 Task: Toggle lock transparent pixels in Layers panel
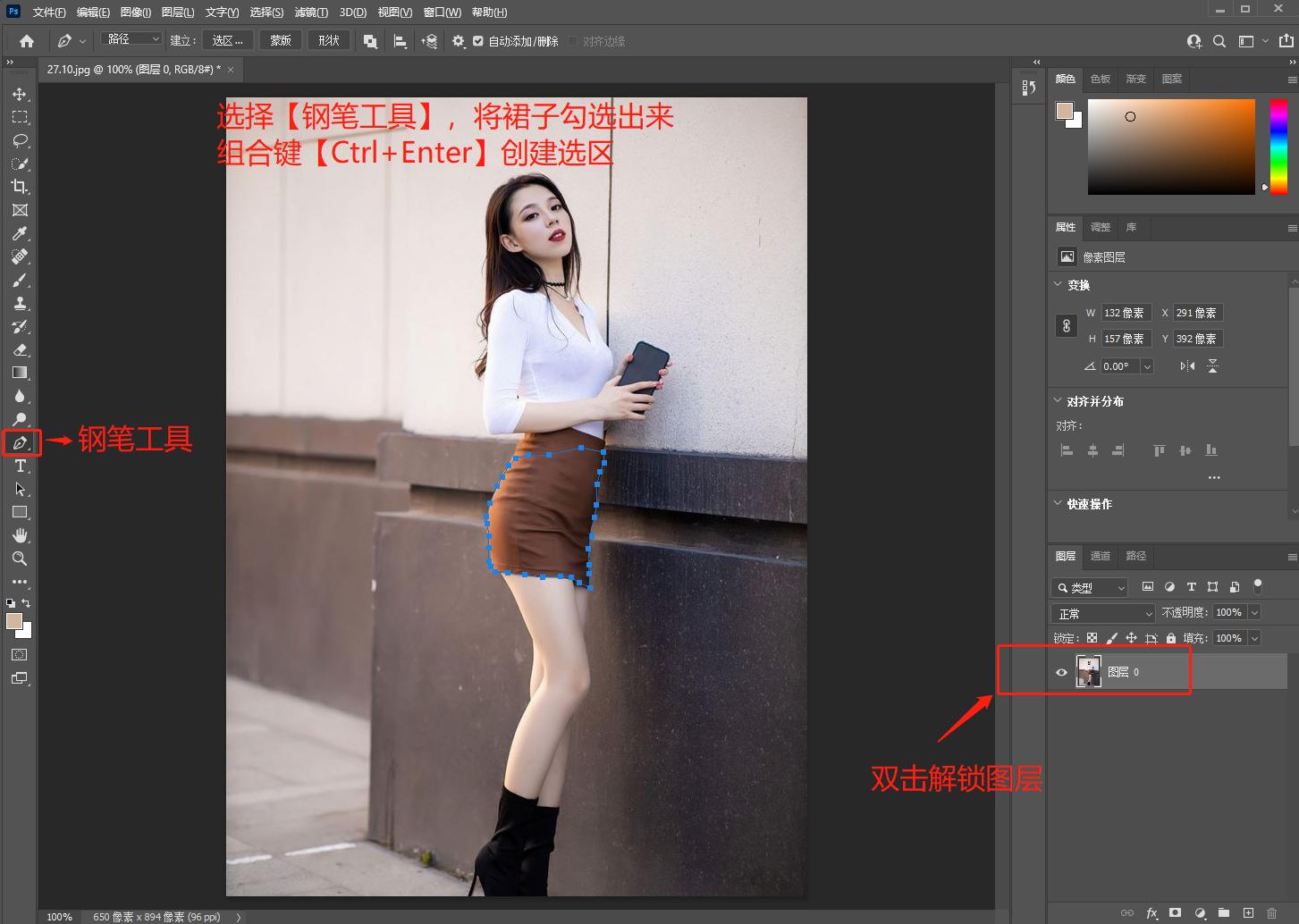[1092, 637]
